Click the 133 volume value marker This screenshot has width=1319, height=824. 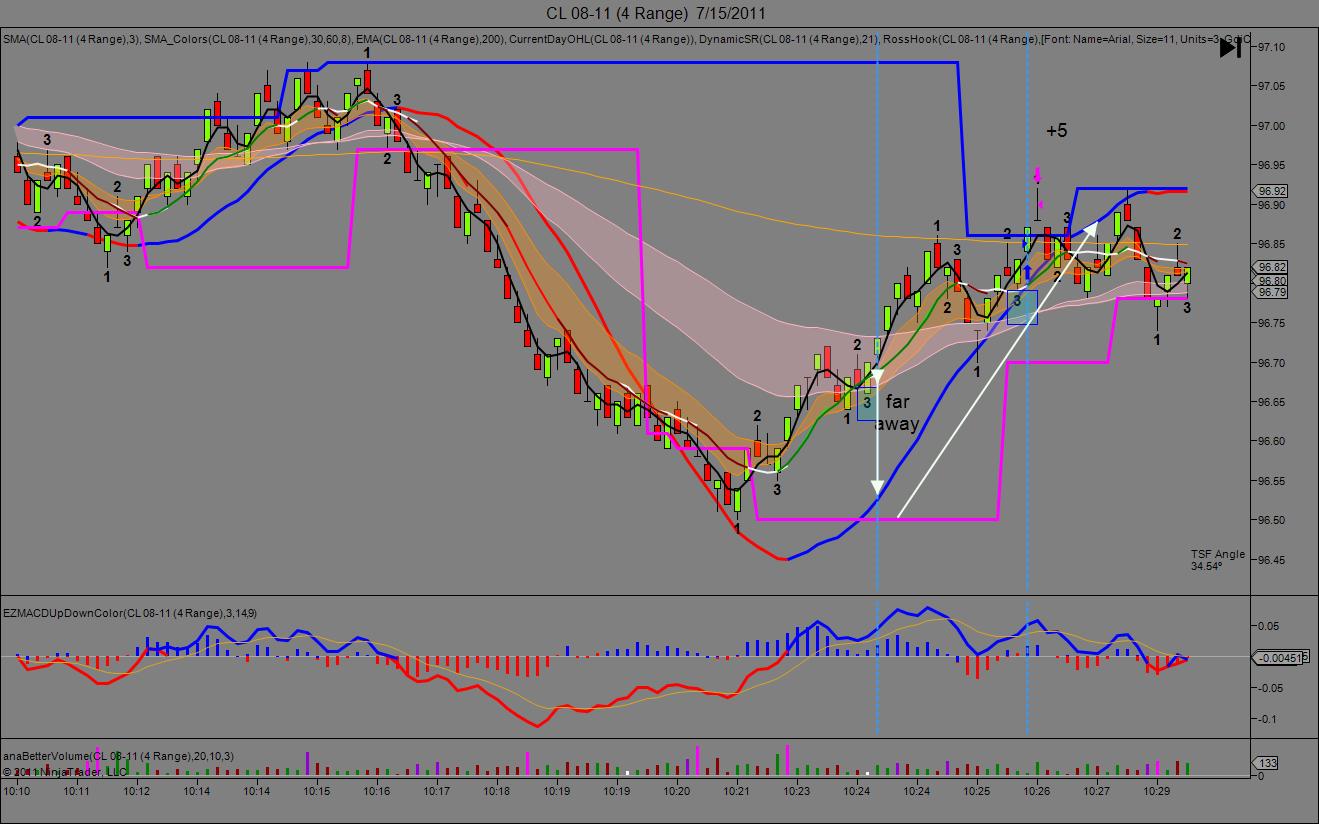1267,763
